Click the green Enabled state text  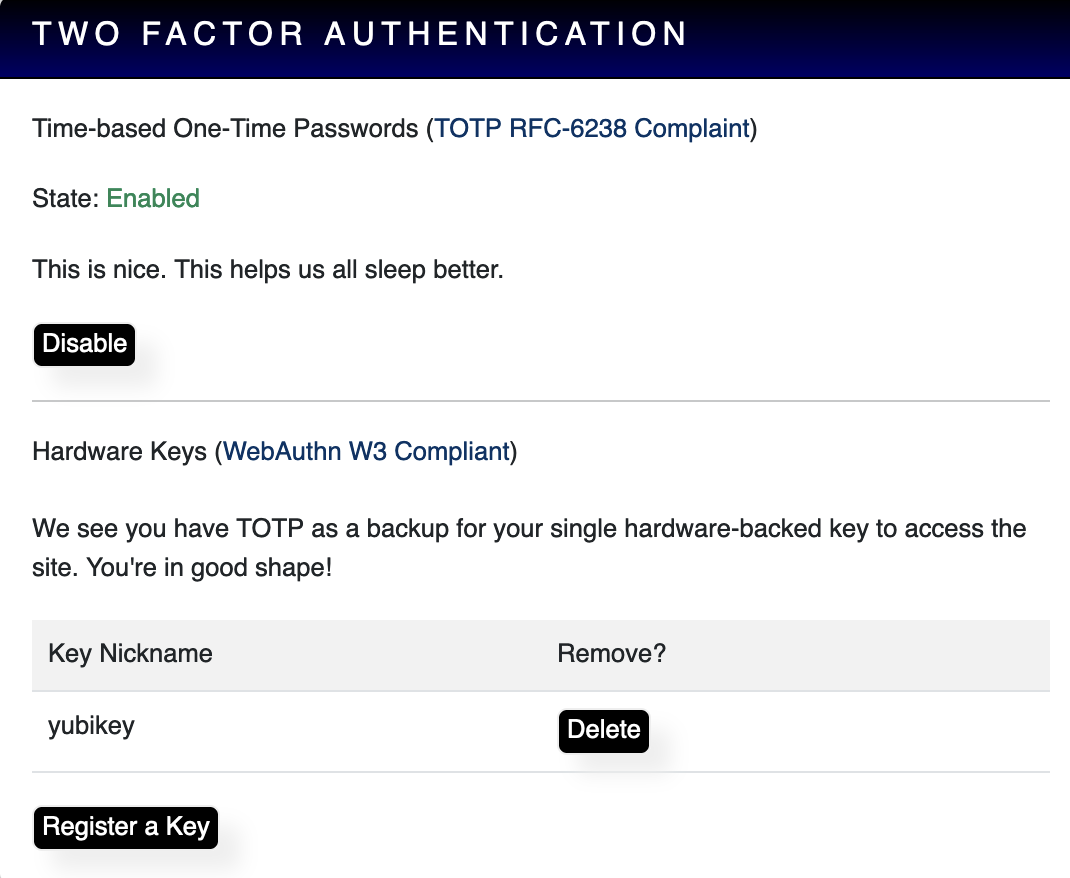coord(153,199)
